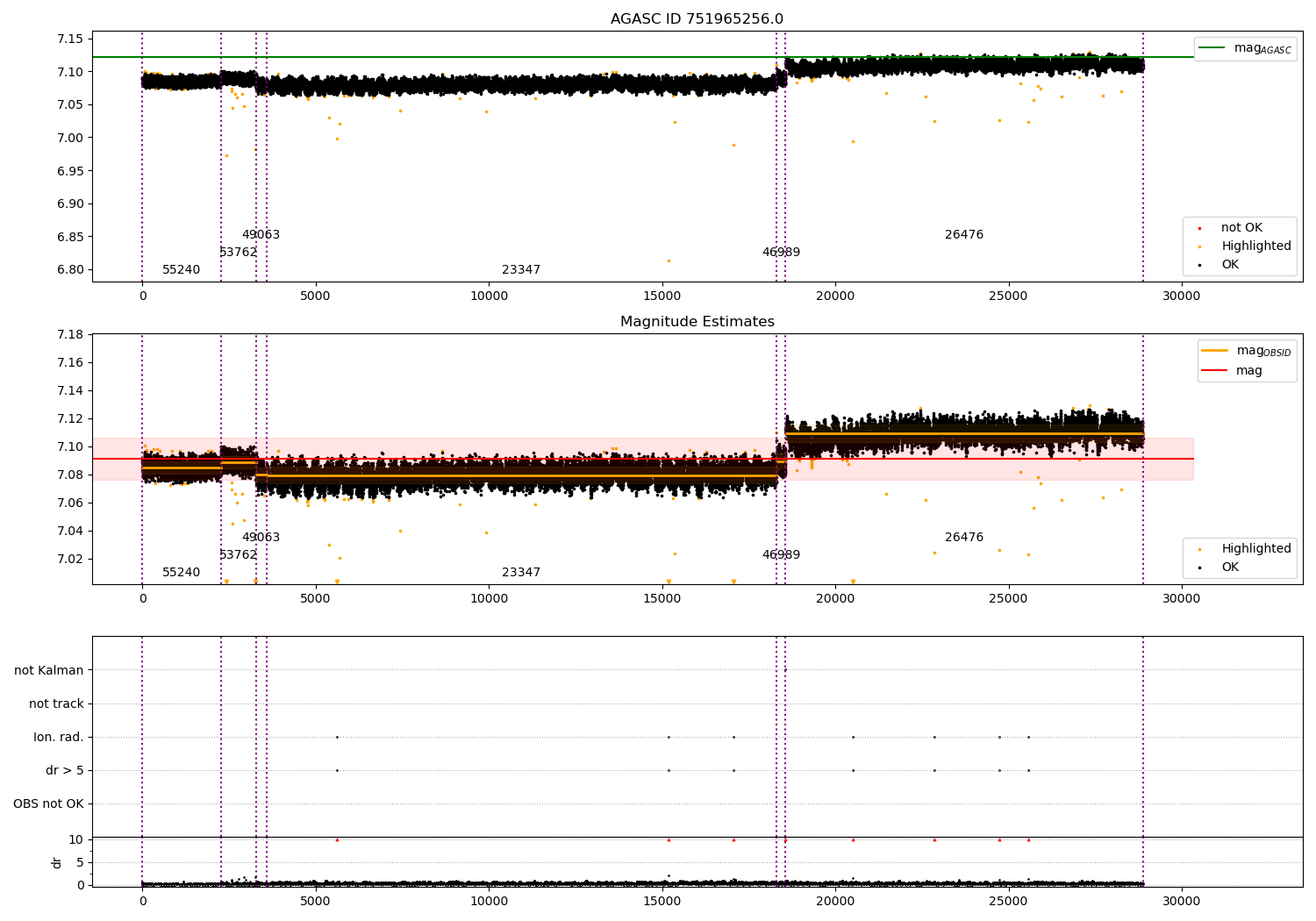Click 49063 in the Magnitude Estimates plot

[261, 538]
